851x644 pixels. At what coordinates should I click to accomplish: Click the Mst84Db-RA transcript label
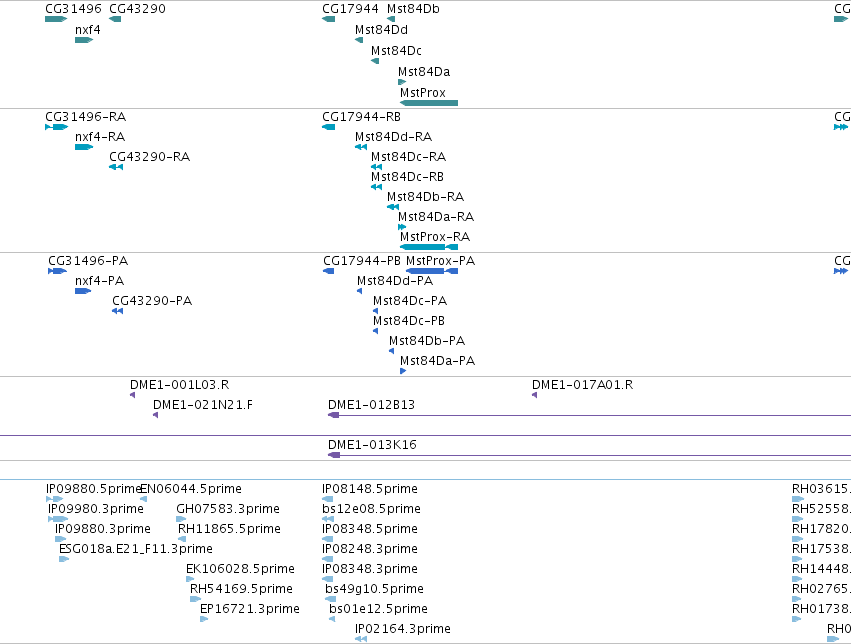[426, 197]
